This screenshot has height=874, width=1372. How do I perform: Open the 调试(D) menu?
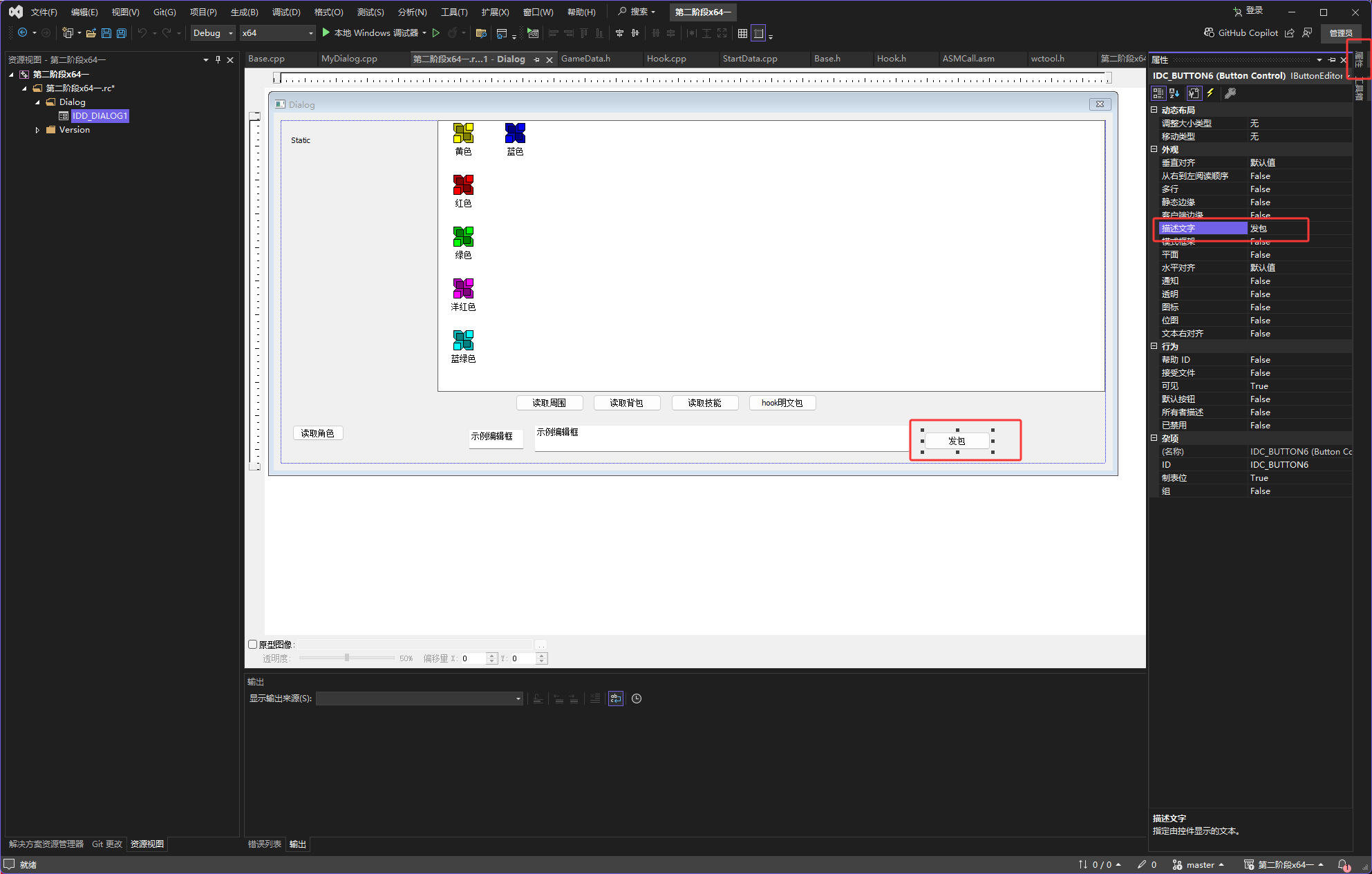[x=285, y=12]
